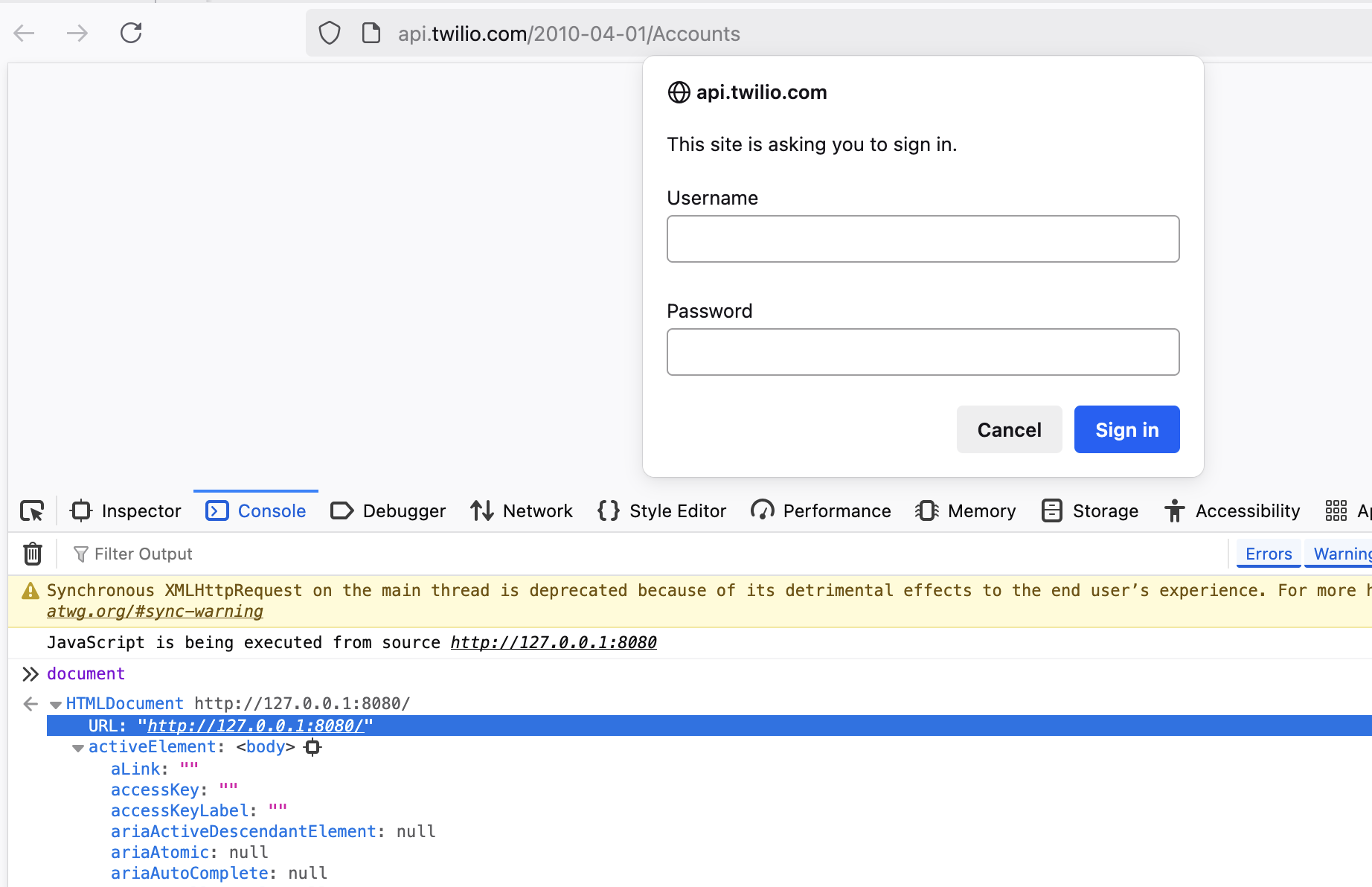Open more devtools panels grid icon
1372x887 pixels.
(x=1336, y=510)
